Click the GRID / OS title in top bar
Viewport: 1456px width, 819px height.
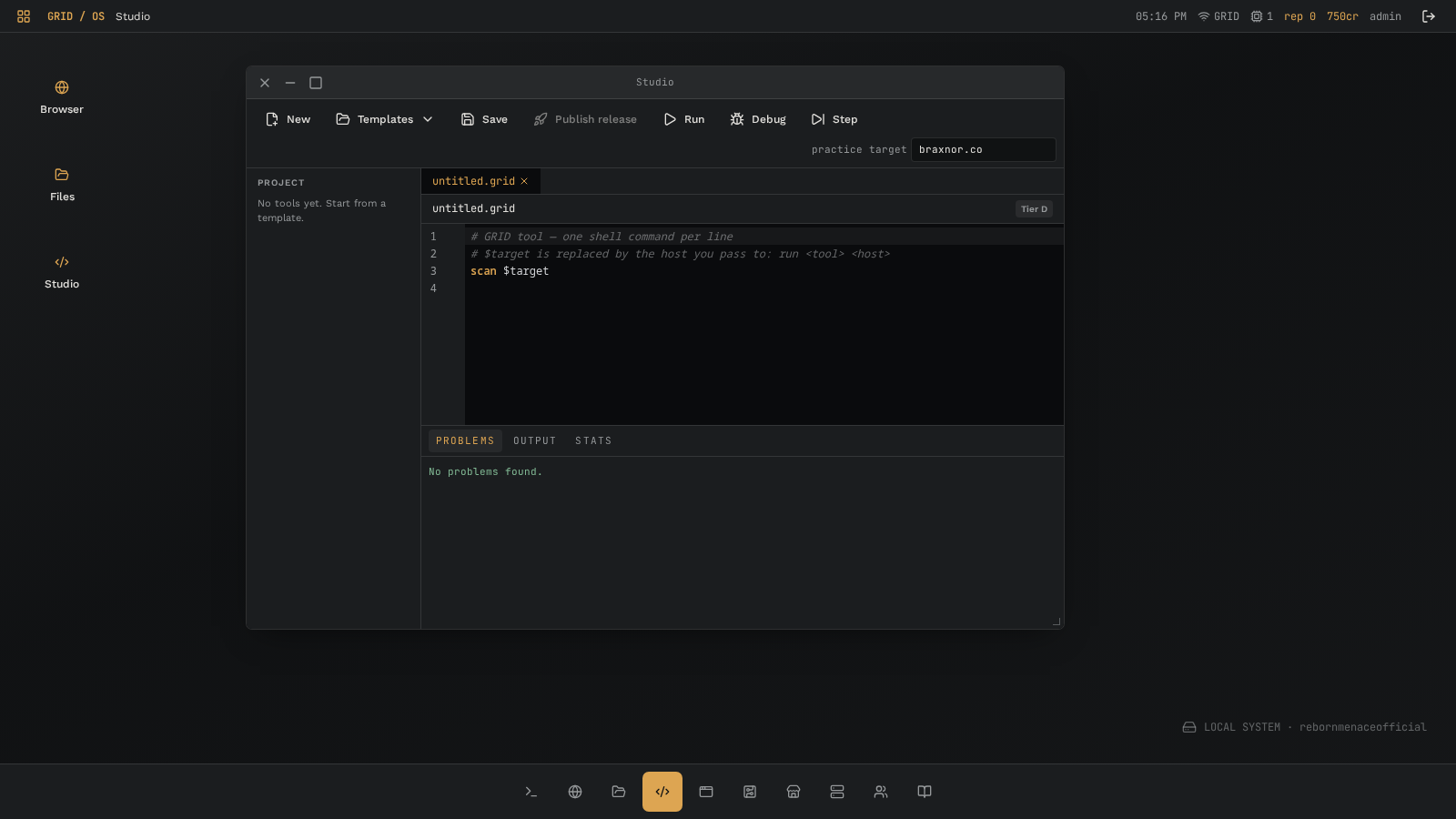tap(76, 16)
